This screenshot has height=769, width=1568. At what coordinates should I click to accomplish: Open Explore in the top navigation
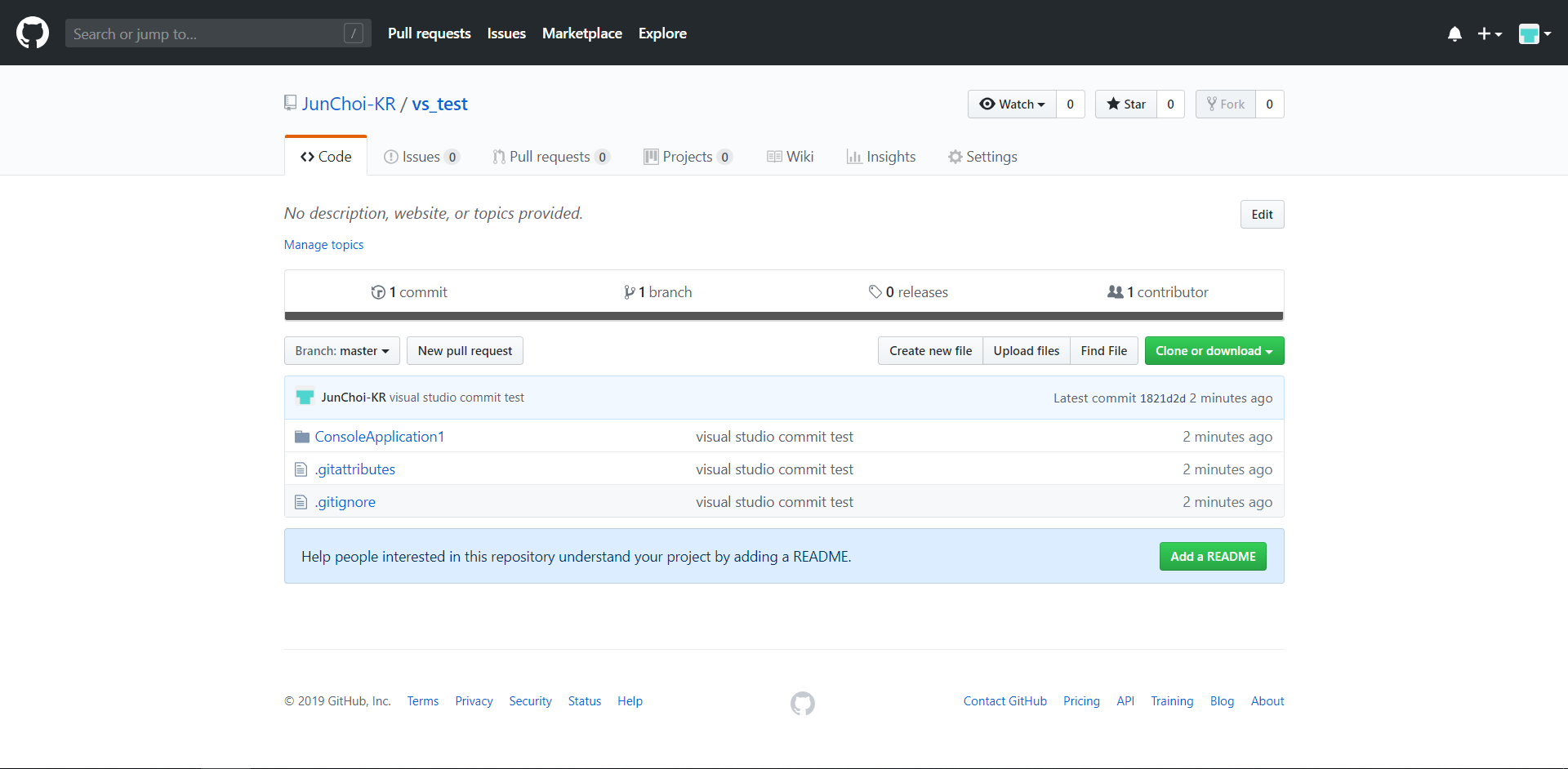(662, 33)
